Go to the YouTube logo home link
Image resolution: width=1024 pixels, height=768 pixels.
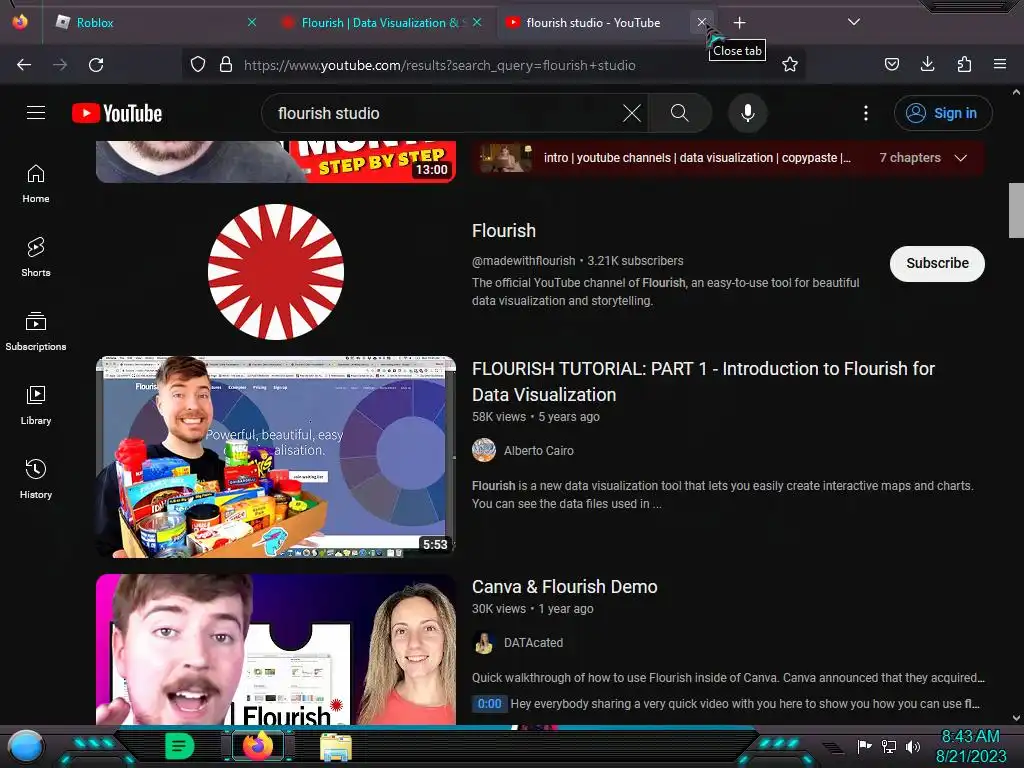(x=117, y=113)
